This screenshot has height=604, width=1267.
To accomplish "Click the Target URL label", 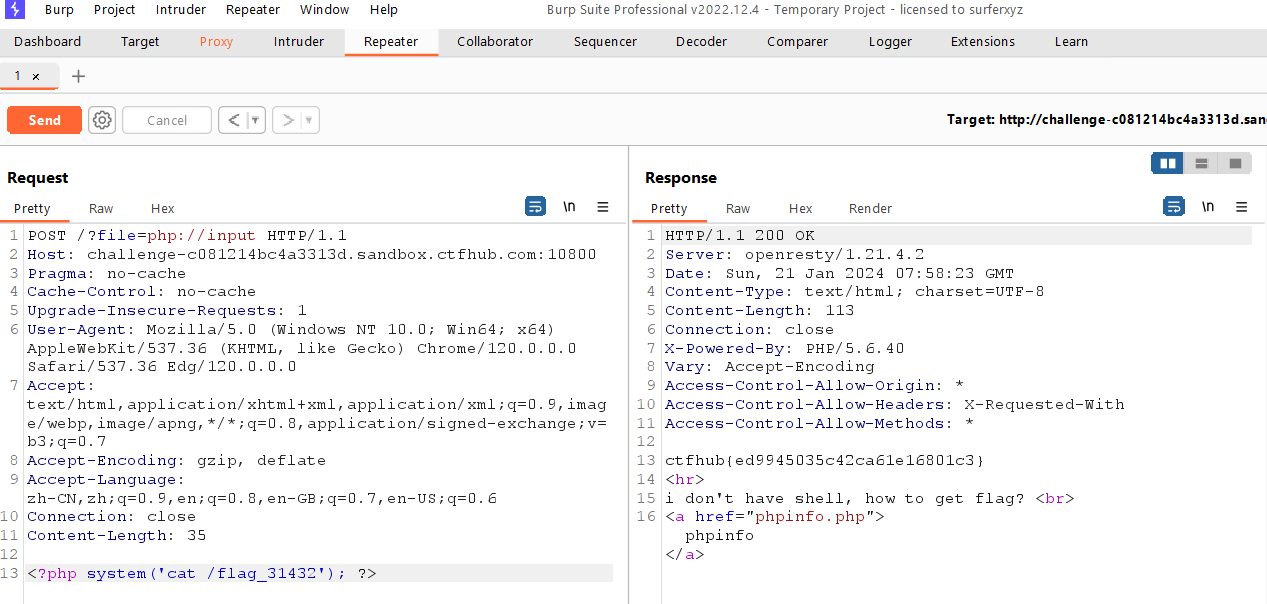I will tap(1106, 120).
